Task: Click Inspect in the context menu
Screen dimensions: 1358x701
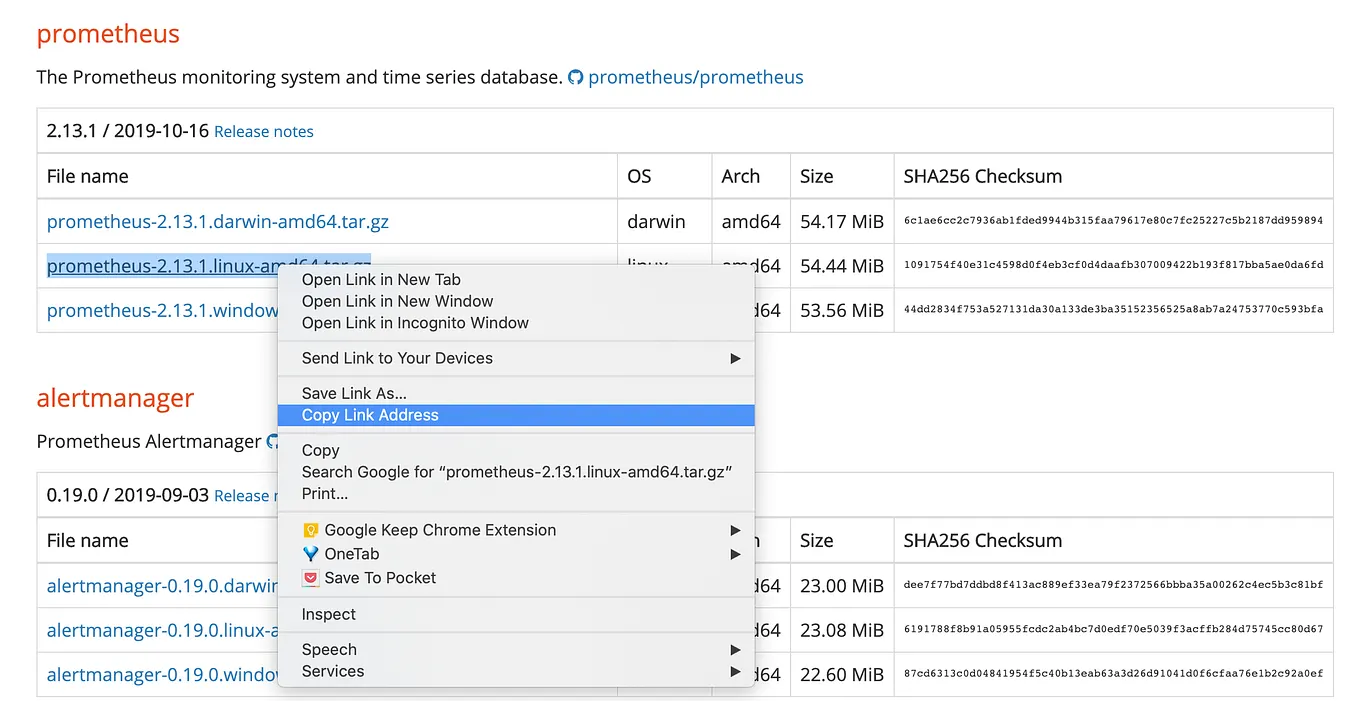Action: pos(329,614)
